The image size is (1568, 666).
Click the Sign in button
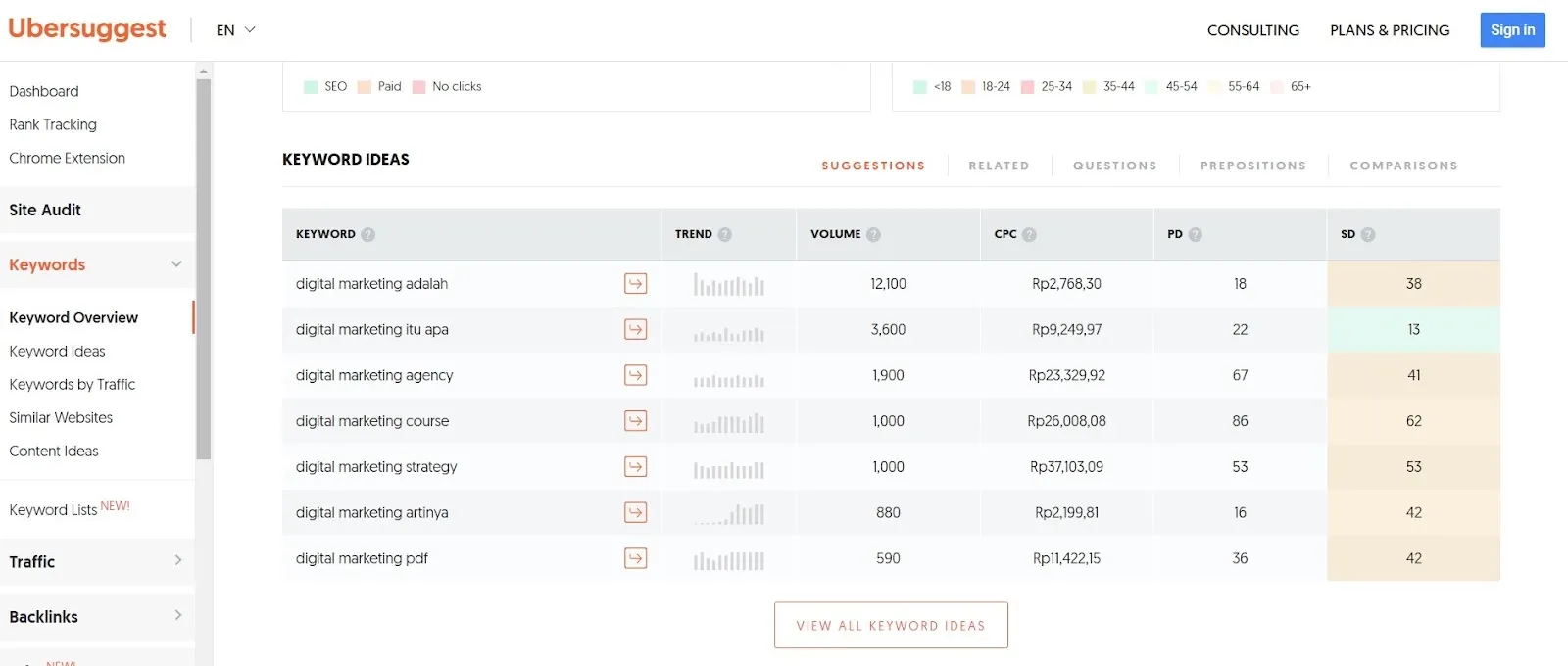click(x=1512, y=30)
